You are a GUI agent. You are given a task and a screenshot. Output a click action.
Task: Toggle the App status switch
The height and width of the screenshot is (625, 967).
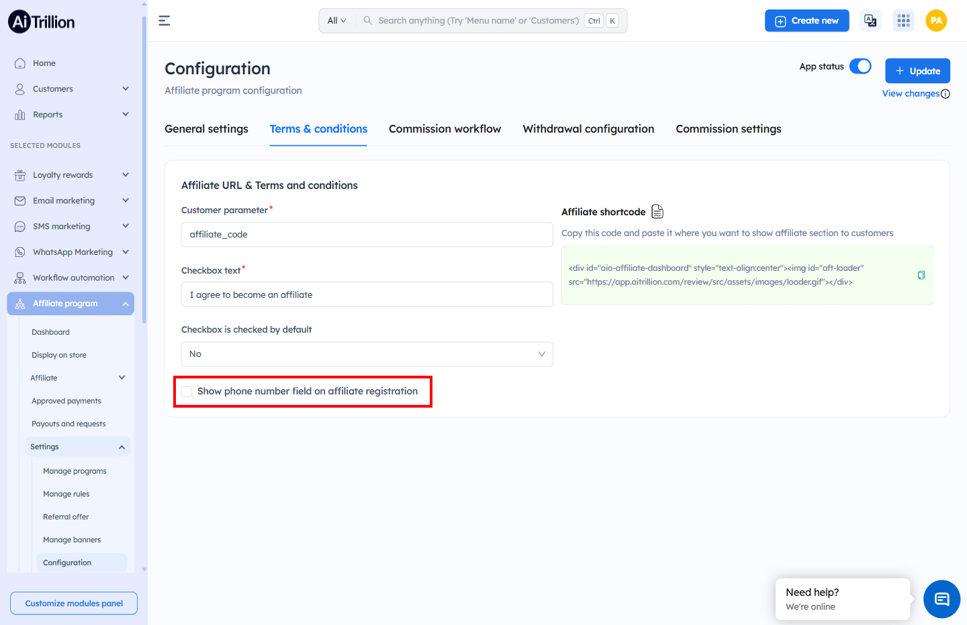coord(860,66)
